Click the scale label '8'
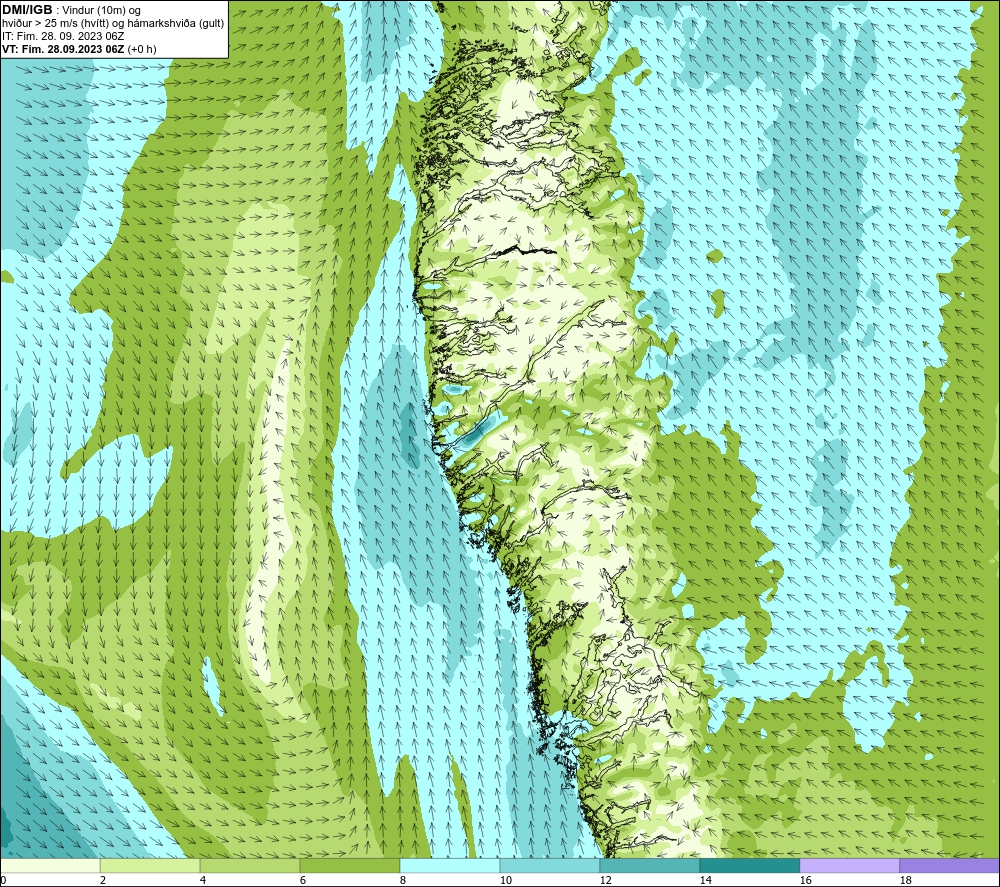This screenshot has width=1000, height=887. pyautogui.click(x=403, y=881)
